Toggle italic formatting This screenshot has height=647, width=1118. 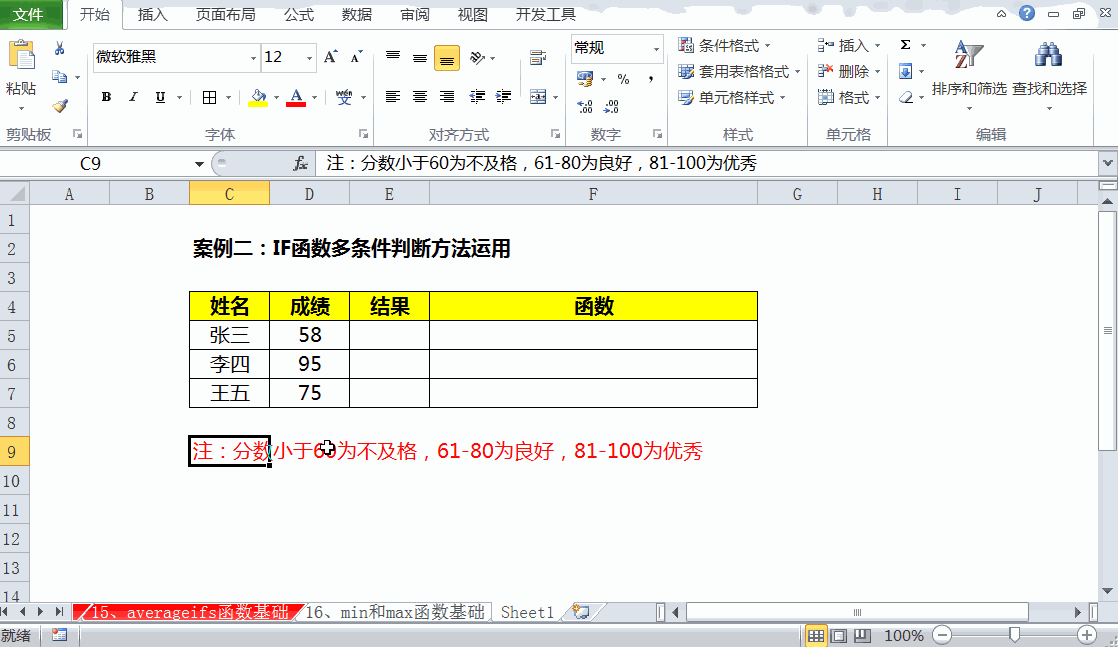point(133,97)
